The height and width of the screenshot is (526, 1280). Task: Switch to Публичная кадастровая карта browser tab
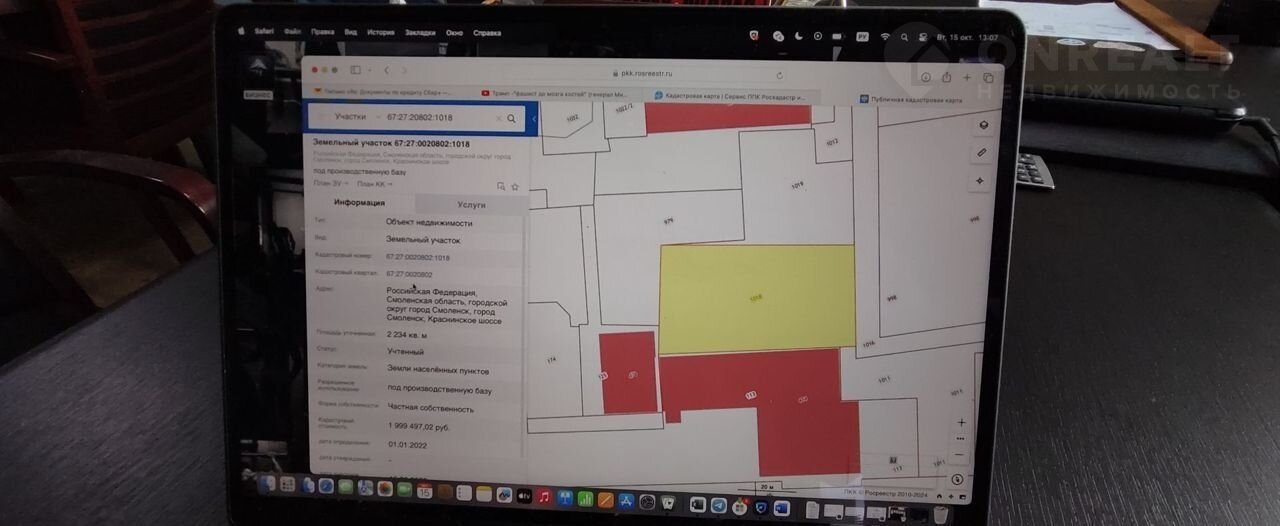point(910,100)
